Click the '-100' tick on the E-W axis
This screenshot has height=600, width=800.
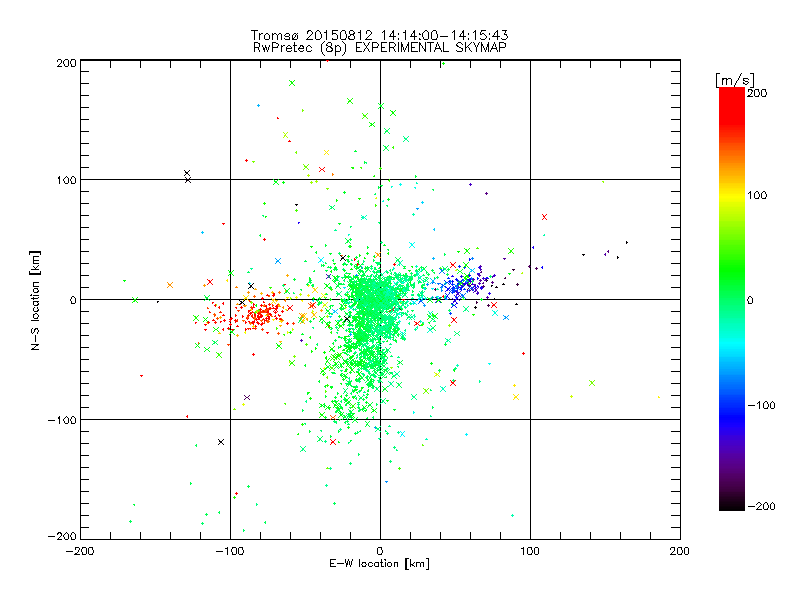[230, 551]
